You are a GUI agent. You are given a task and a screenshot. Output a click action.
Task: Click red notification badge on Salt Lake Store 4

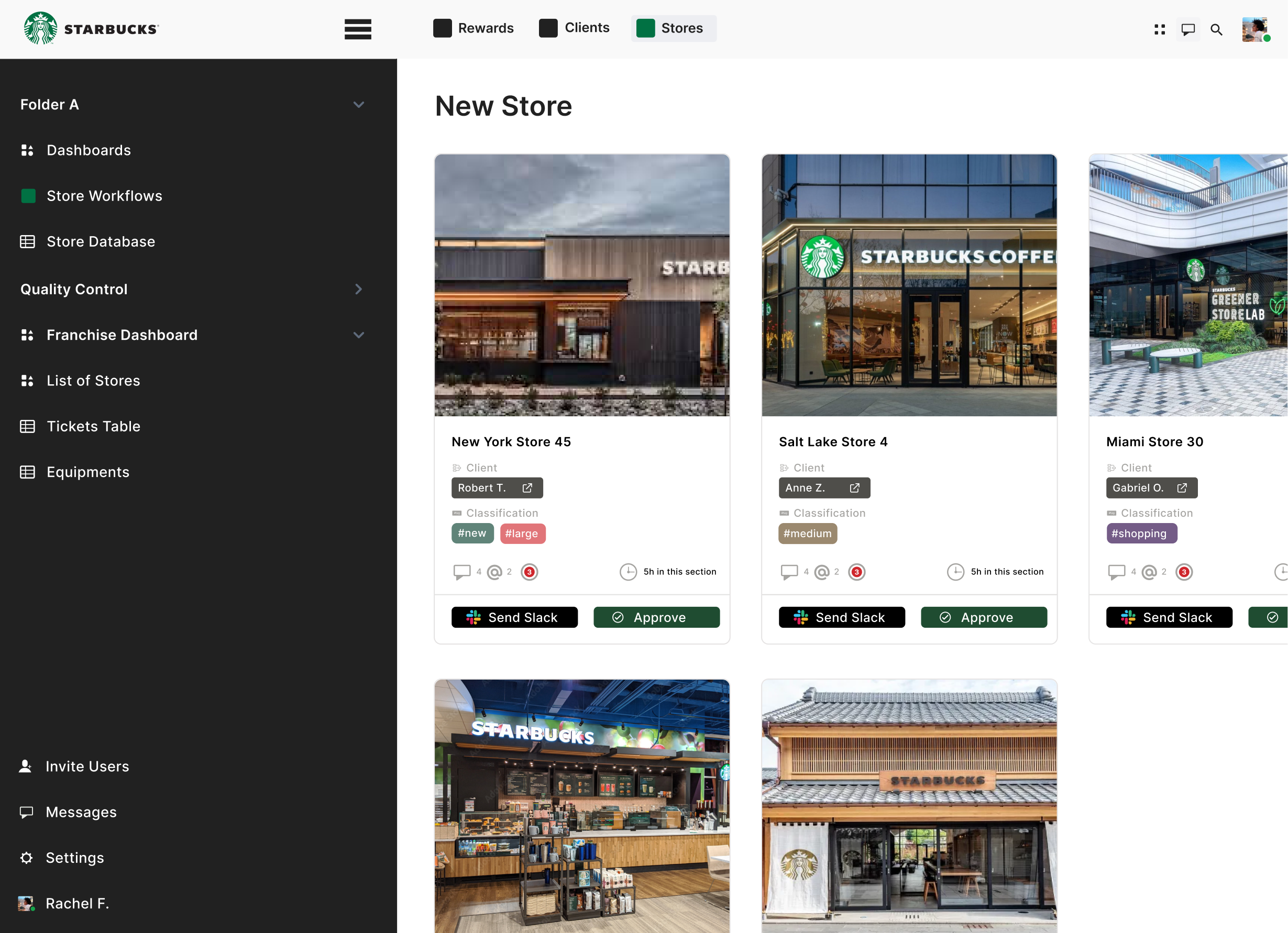click(x=856, y=572)
